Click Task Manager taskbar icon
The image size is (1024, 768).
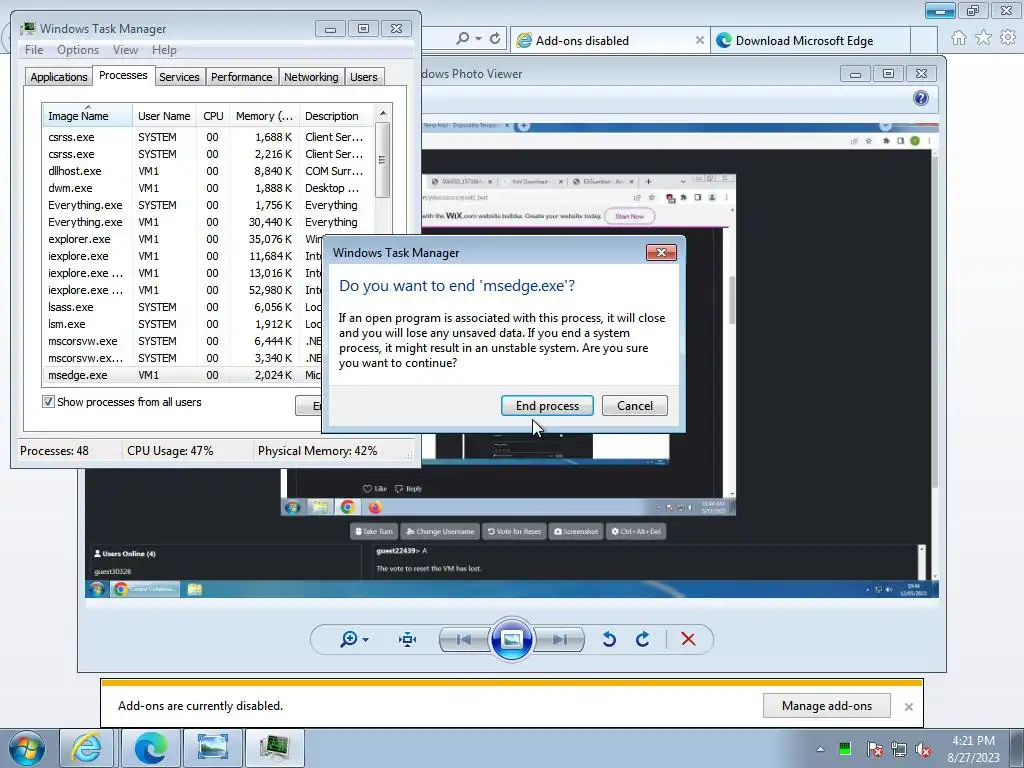click(274, 748)
